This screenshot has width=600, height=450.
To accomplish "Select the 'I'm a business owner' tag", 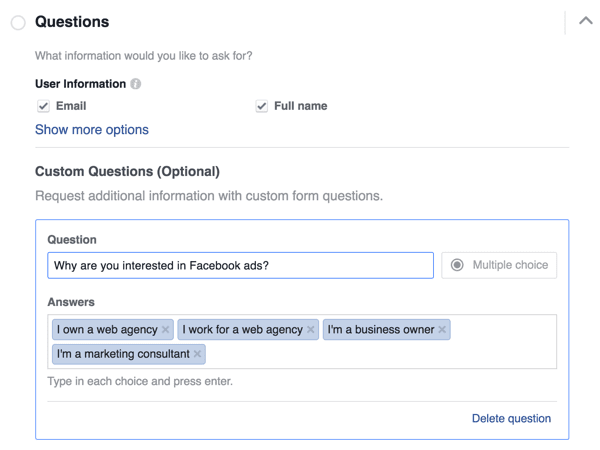I will click(x=380, y=329).
